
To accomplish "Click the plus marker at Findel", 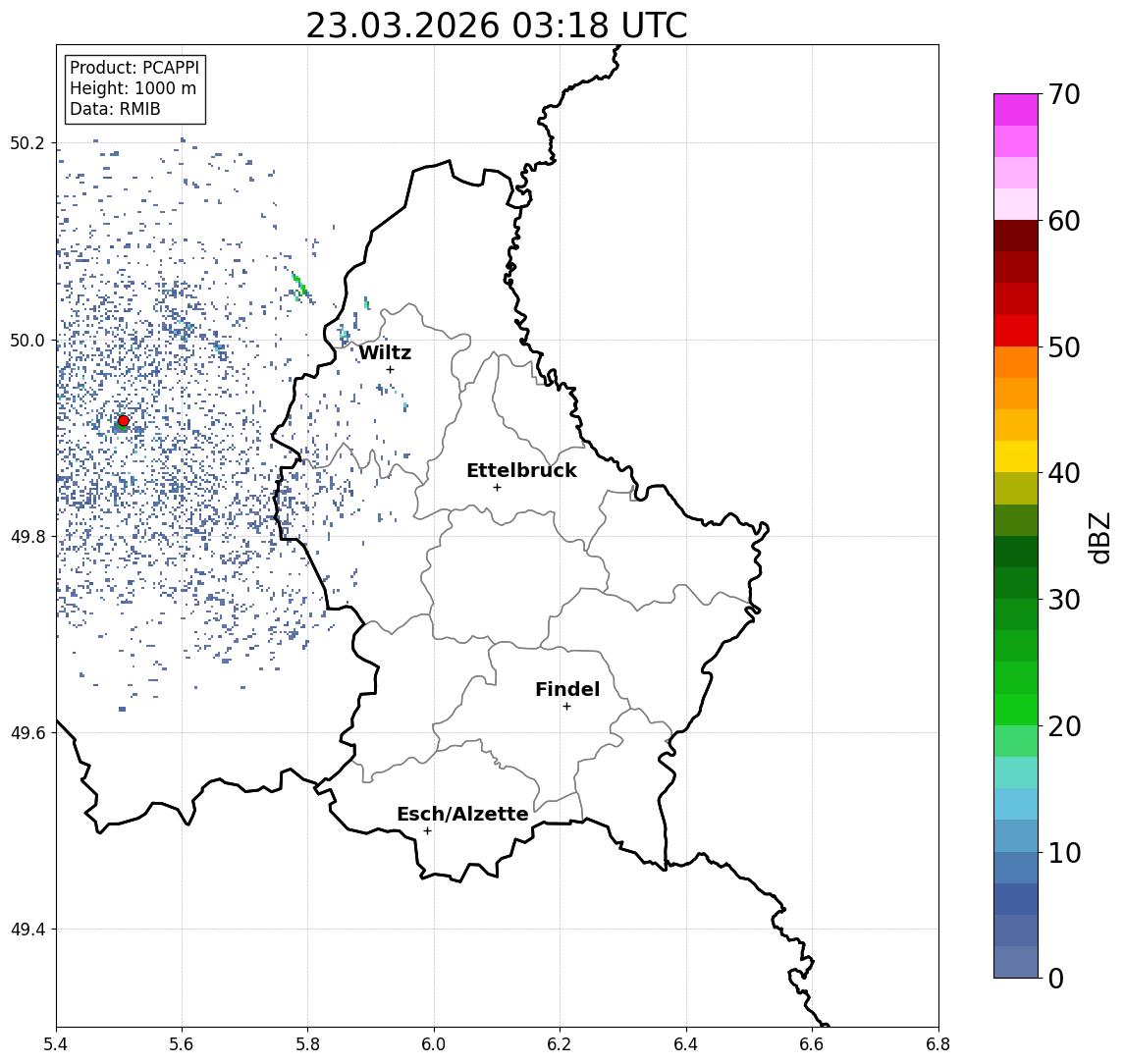I will click(566, 707).
